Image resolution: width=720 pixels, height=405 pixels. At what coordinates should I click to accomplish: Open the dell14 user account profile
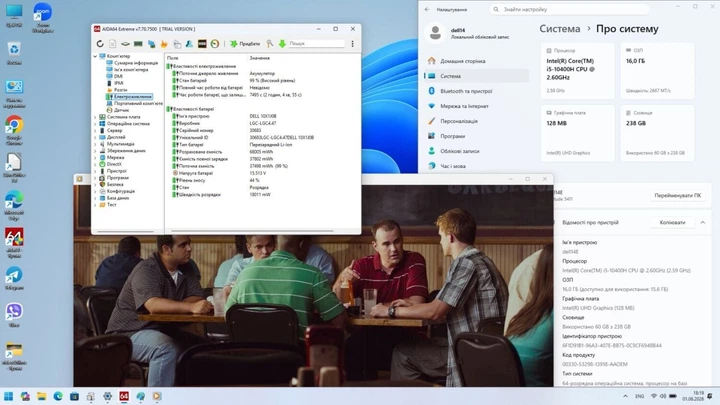[x=468, y=33]
